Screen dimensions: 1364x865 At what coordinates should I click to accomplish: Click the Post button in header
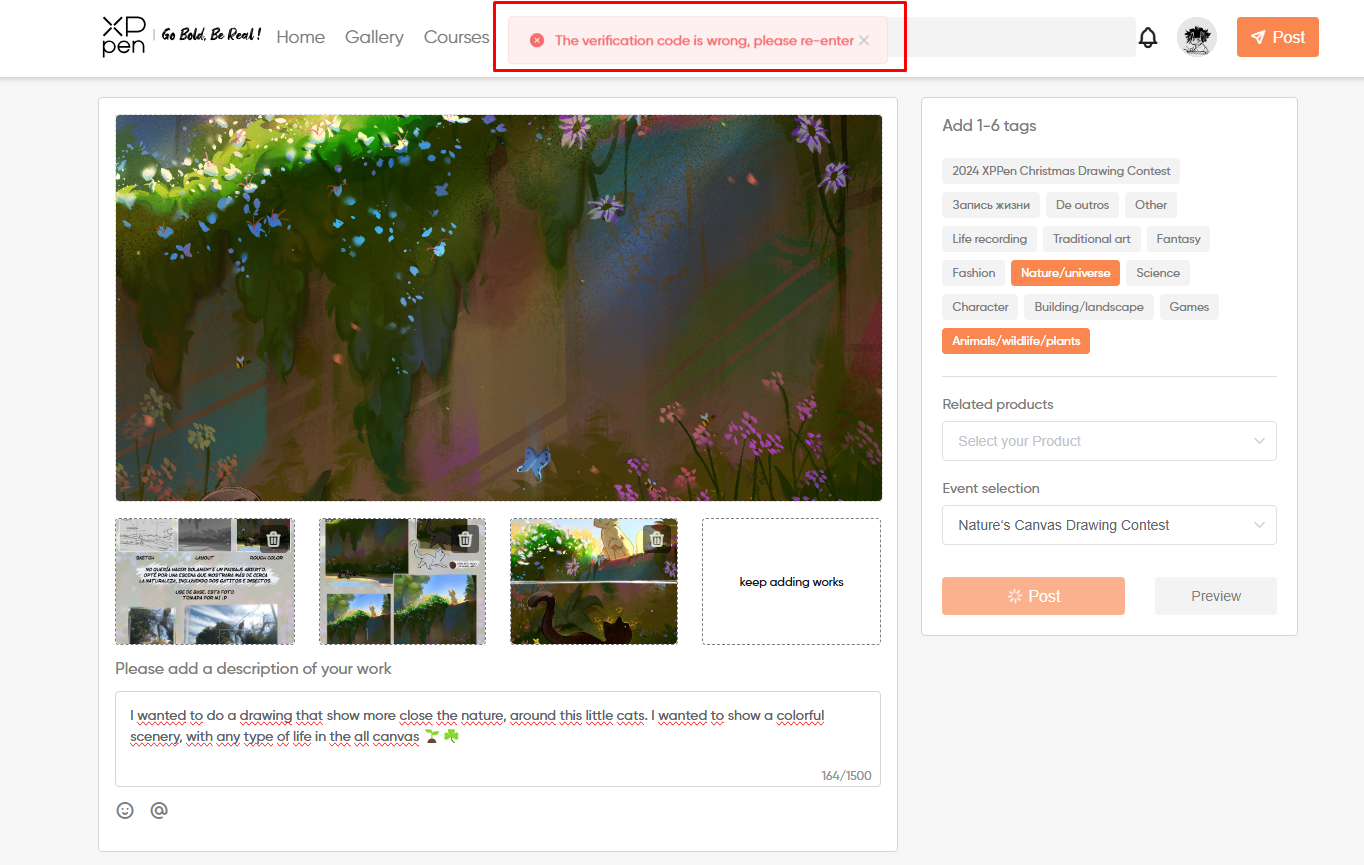tap(1277, 37)
